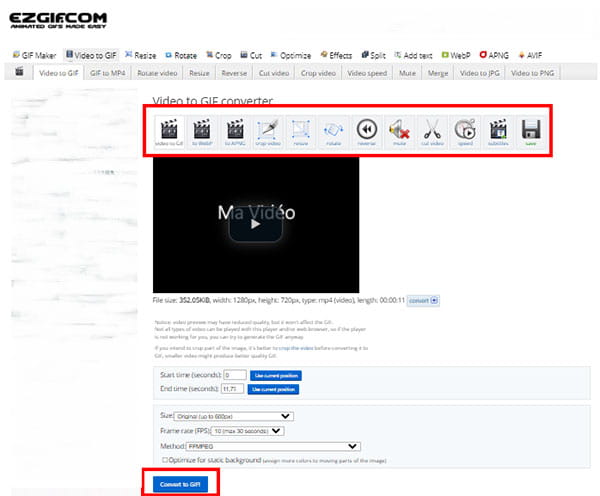Click the save floppy disk icon
Viewport: 600px width, 496px height.
click(530, 132)
